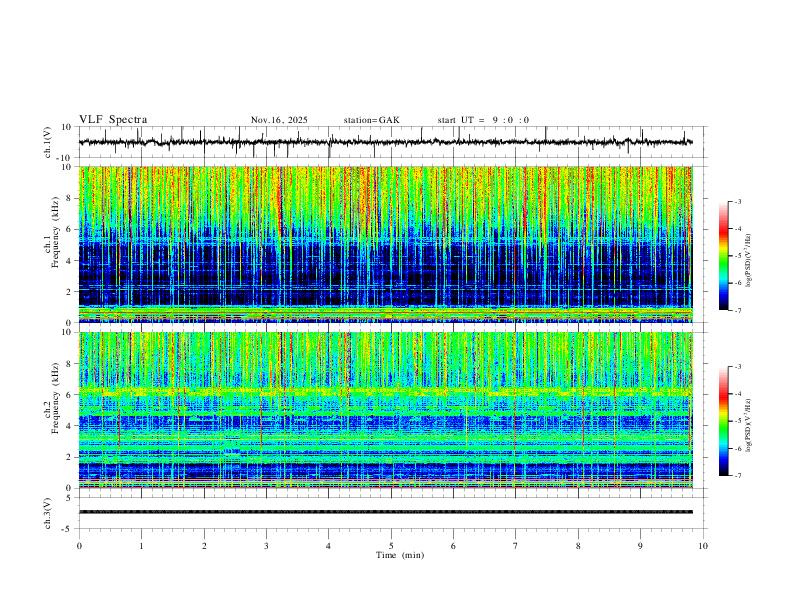Click time axis tick label "1"
The height and width of the screenshot is (612, 792).
point(142,546)
